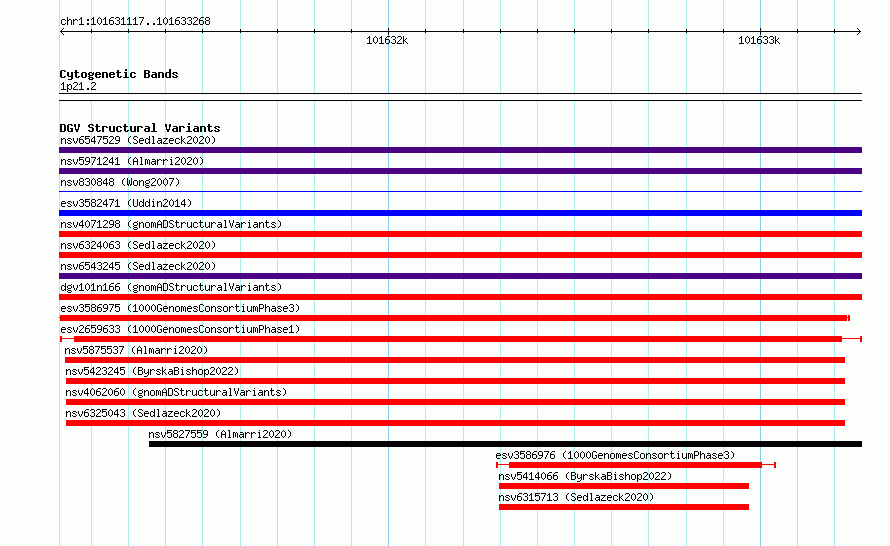Click the red bar under esv3586975
Viewport: 890px width, 546px height.
(x=455, y=318)
